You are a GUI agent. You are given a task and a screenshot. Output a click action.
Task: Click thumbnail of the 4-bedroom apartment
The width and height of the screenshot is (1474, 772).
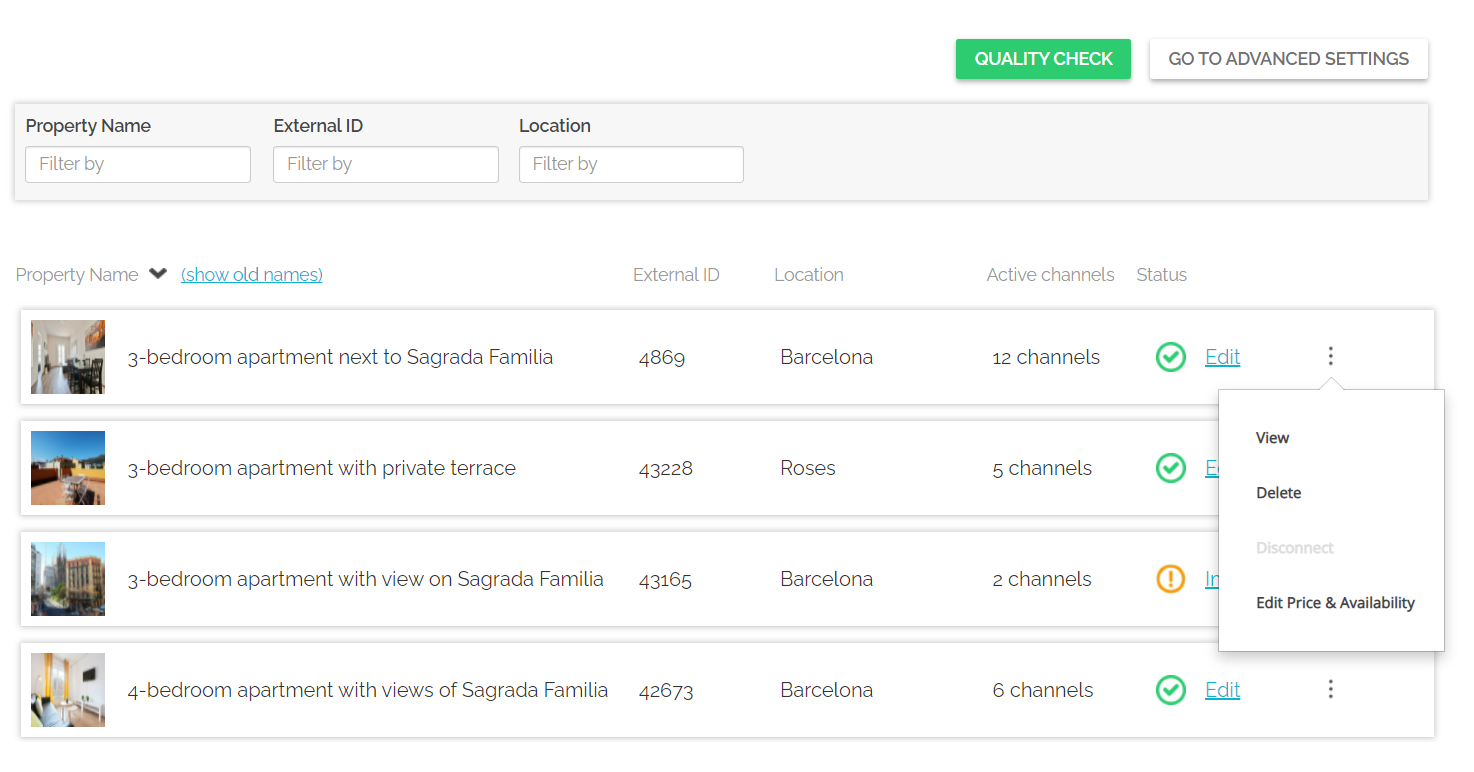tap(68, 690)
